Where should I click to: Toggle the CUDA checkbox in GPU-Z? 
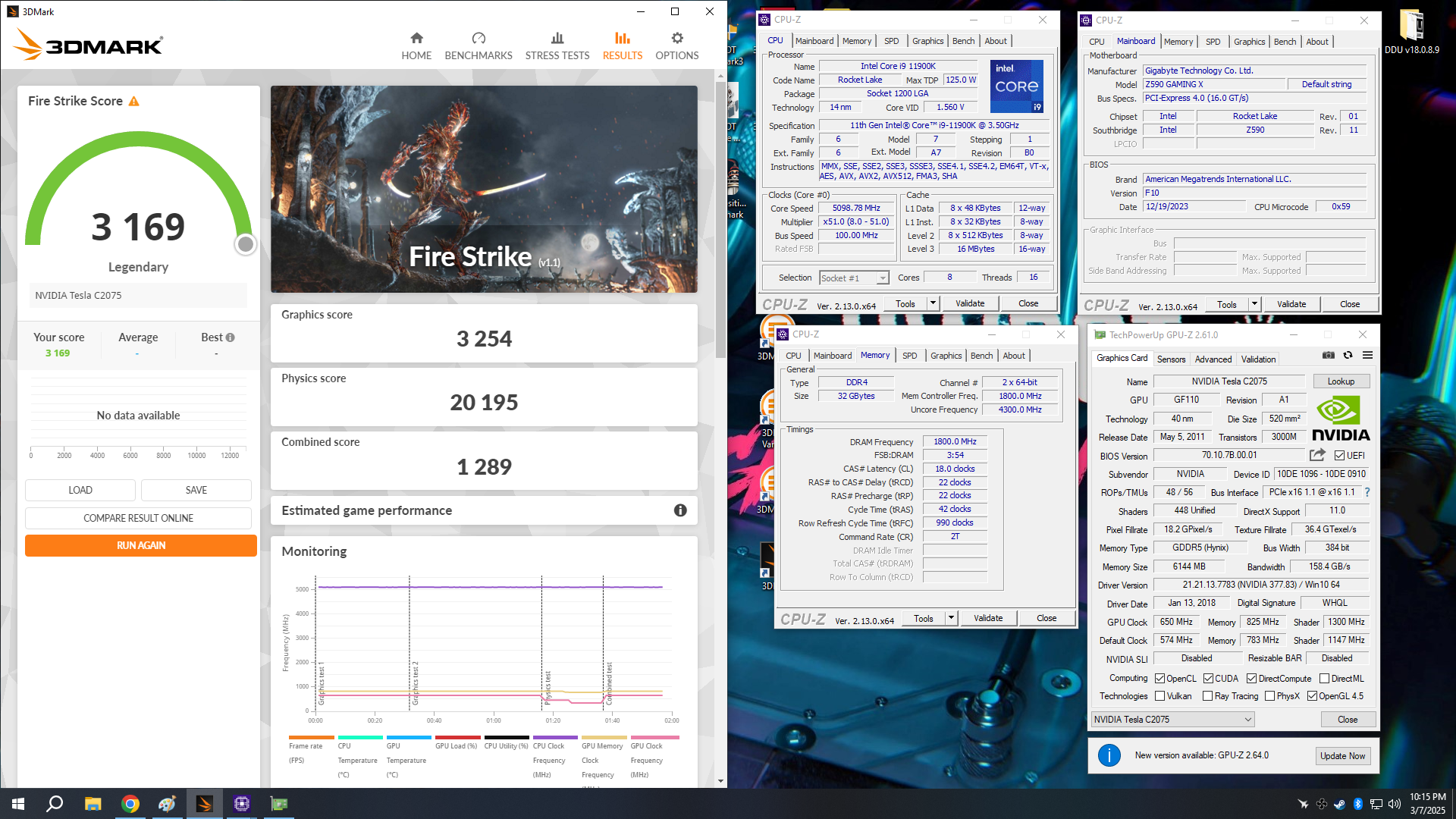1209,679
